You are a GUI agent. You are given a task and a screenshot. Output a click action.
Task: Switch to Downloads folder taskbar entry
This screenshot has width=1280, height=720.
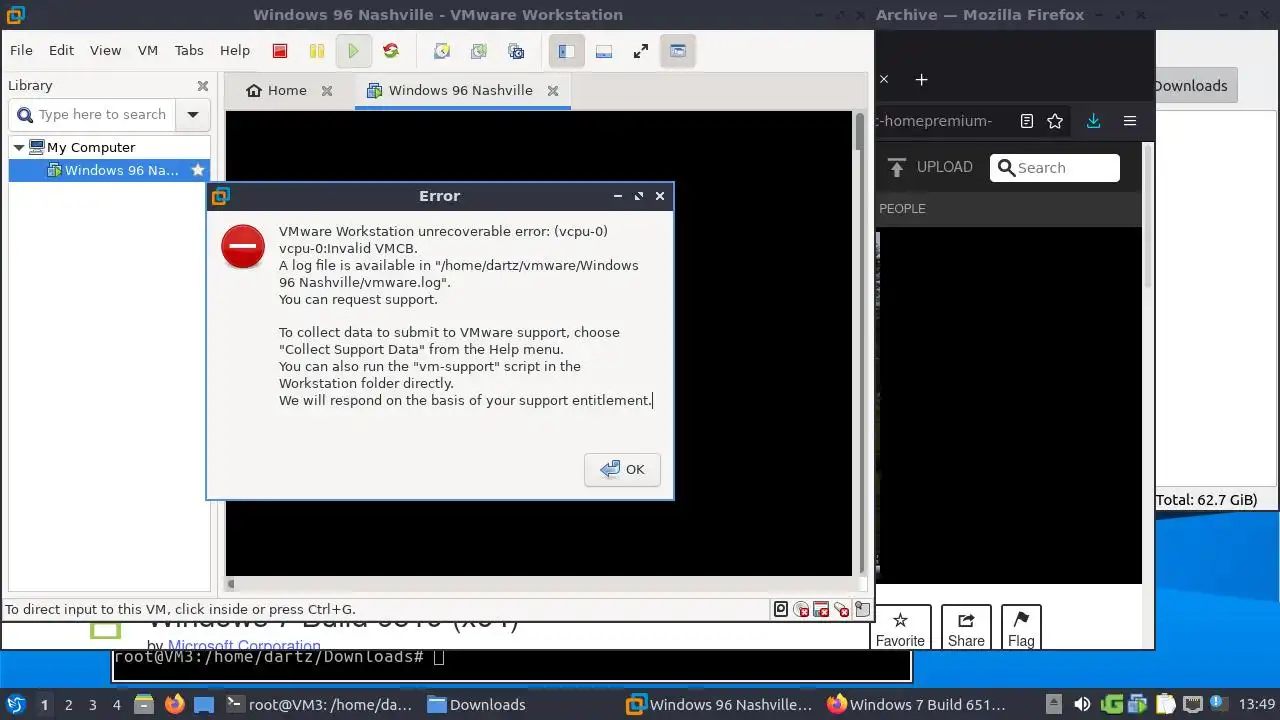[x=477, y=704]
